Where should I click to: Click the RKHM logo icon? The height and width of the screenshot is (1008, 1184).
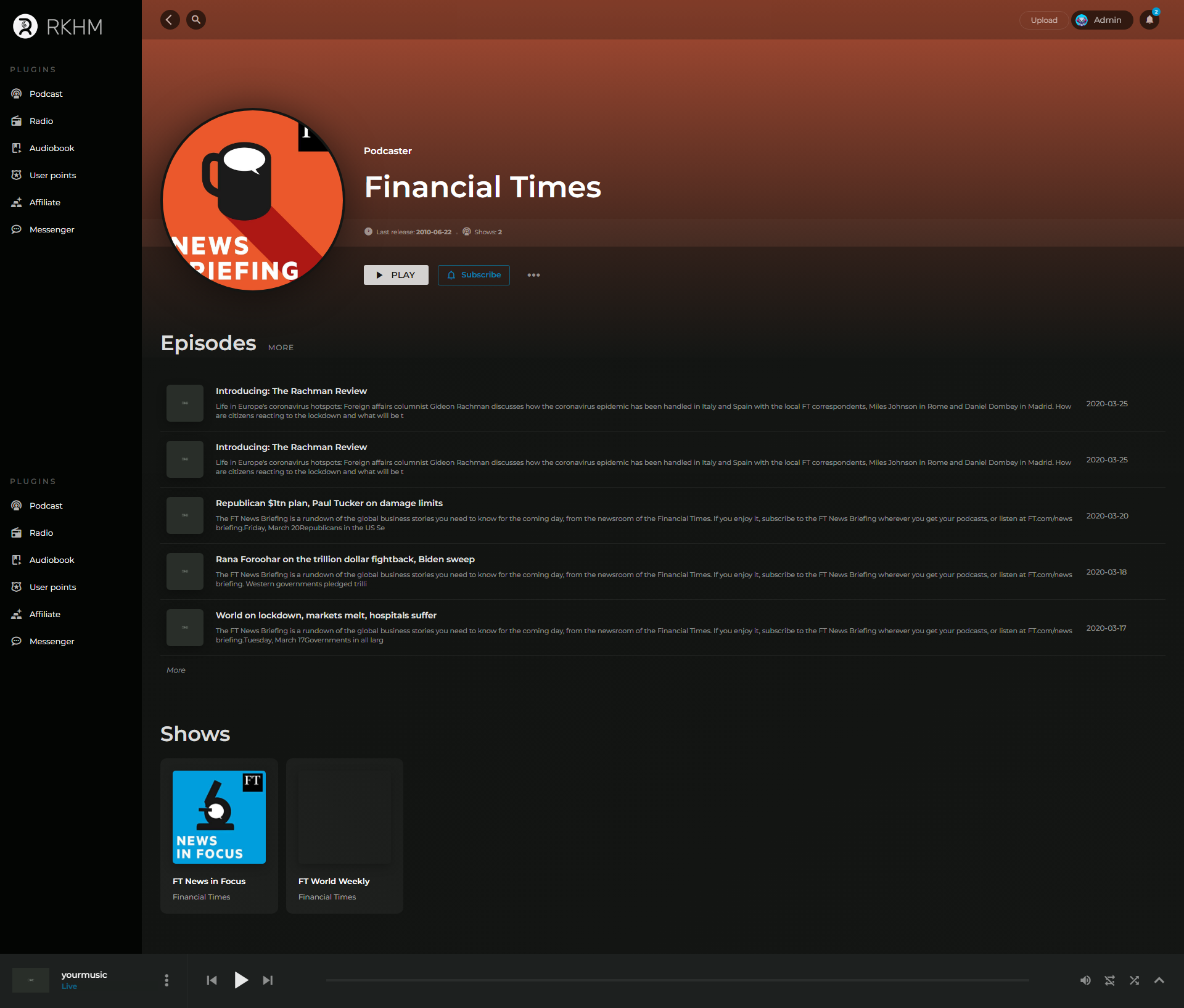[25, 27]
